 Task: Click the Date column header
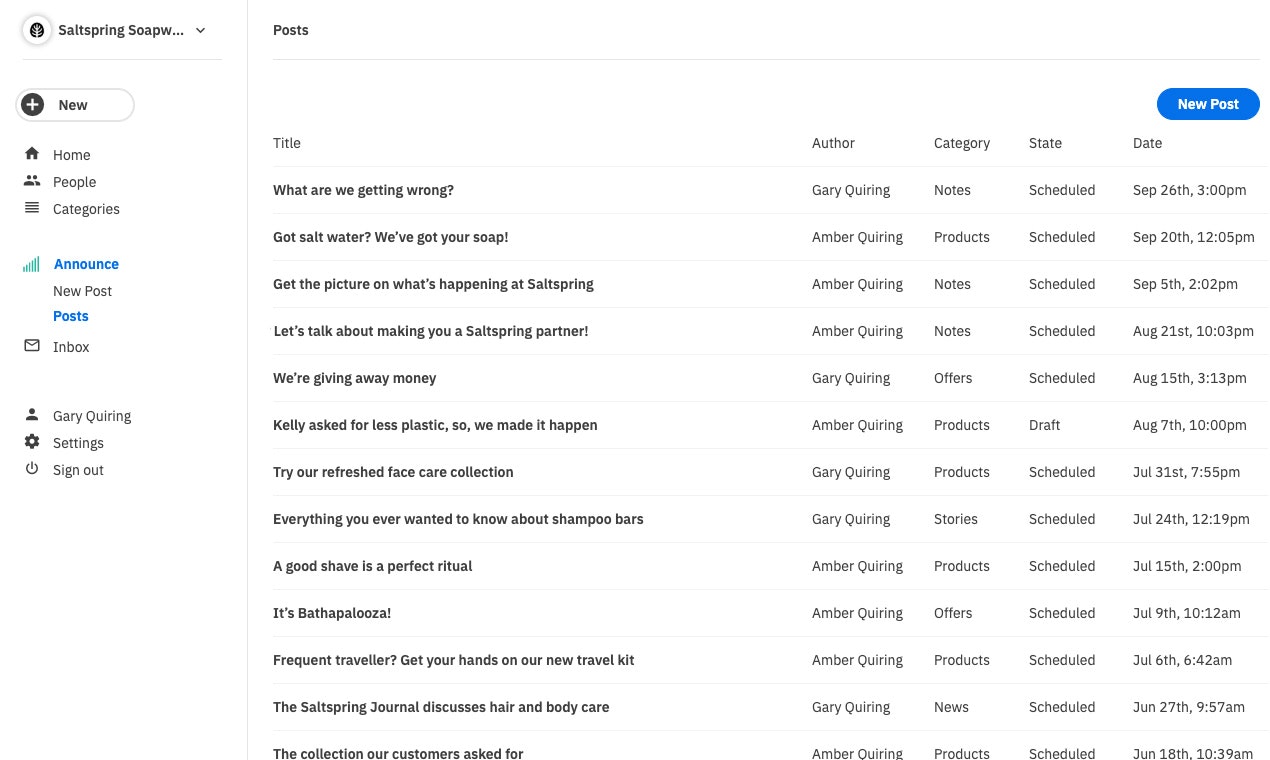[1147, 143]
